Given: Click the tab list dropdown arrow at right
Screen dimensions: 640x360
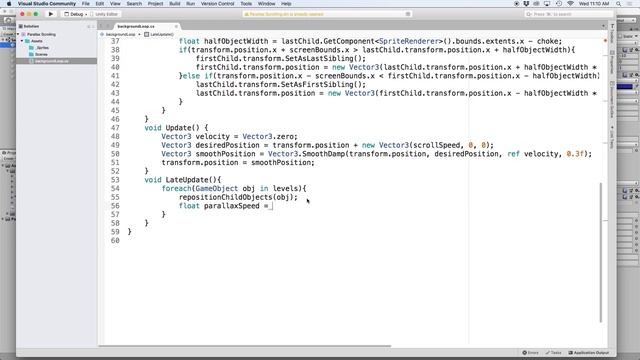Looking at the screenshot, I should click(604, 26).
